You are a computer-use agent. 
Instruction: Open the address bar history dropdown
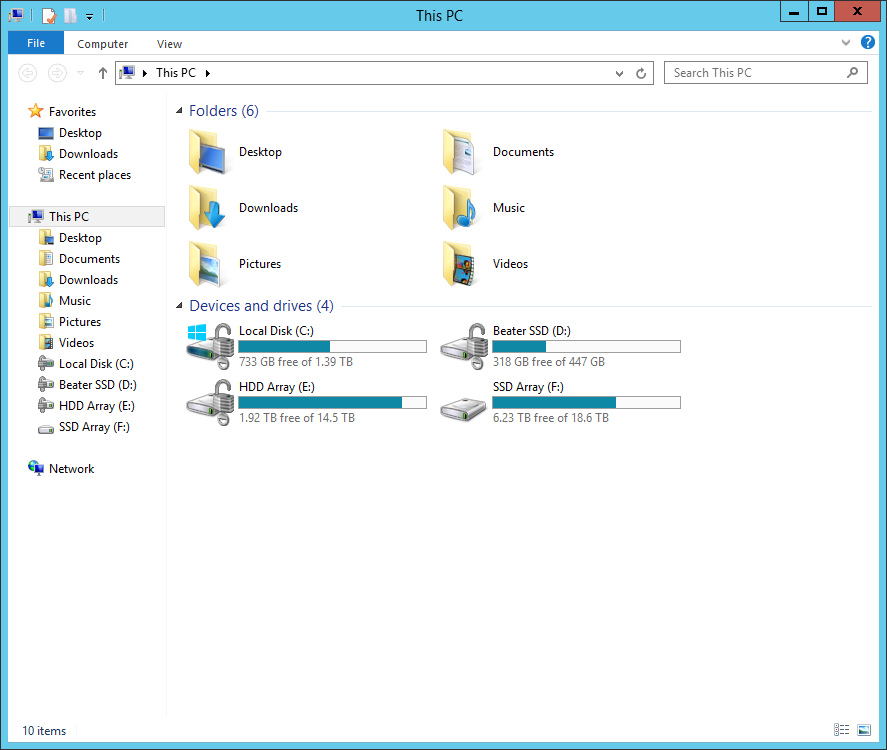coord(619,74)
